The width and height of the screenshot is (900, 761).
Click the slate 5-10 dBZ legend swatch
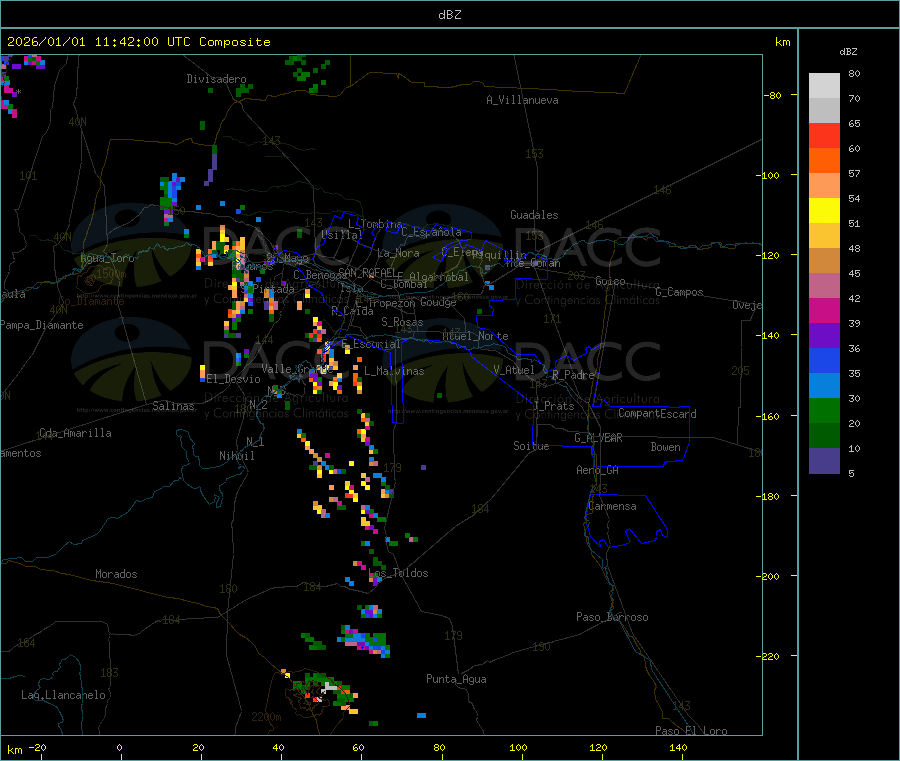tap(824, 461)
